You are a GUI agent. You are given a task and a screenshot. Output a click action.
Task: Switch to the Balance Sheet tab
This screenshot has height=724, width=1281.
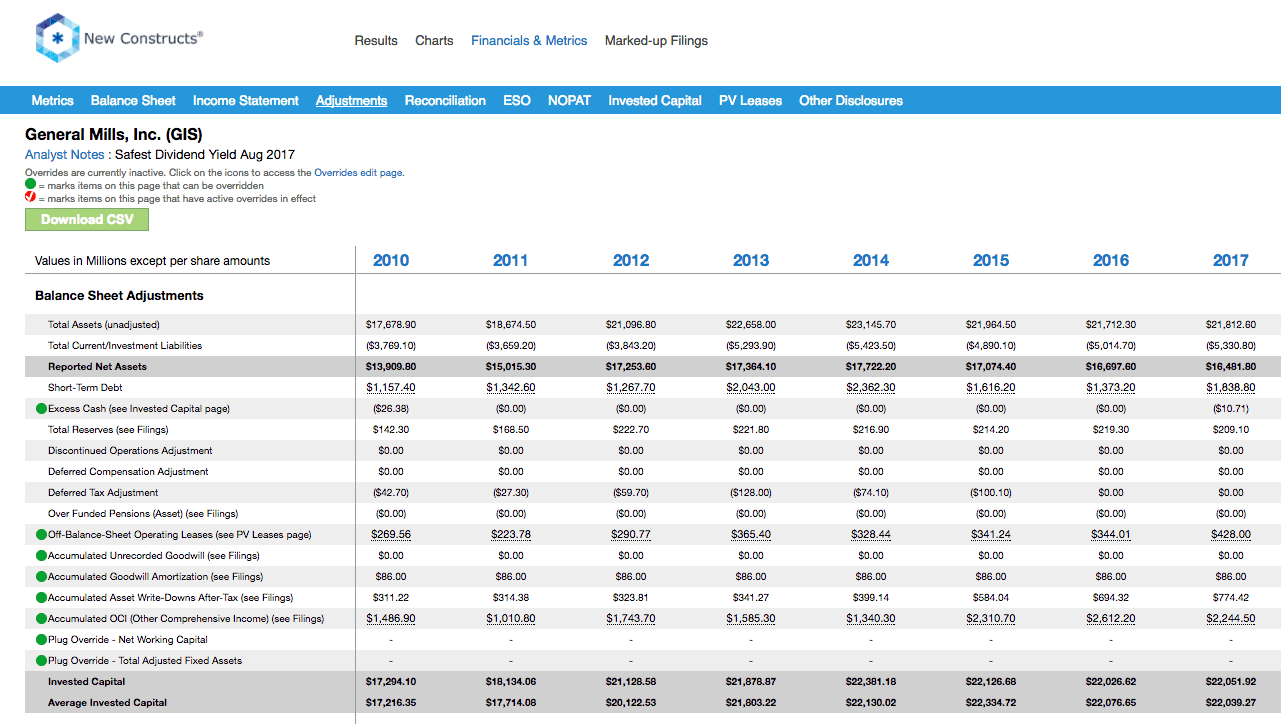click(x=133, y=101)
